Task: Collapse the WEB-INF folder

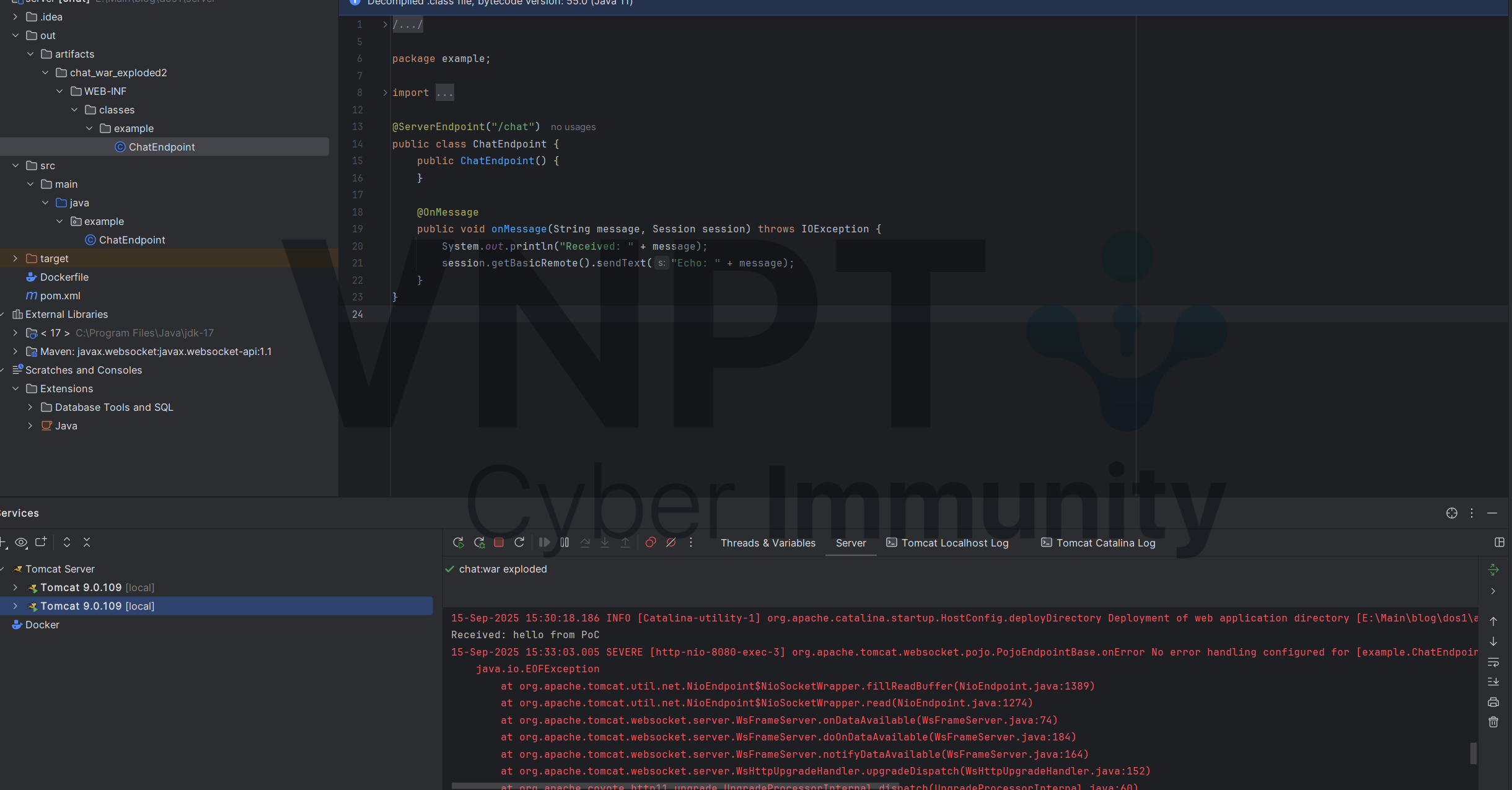Action: [60, 91]
